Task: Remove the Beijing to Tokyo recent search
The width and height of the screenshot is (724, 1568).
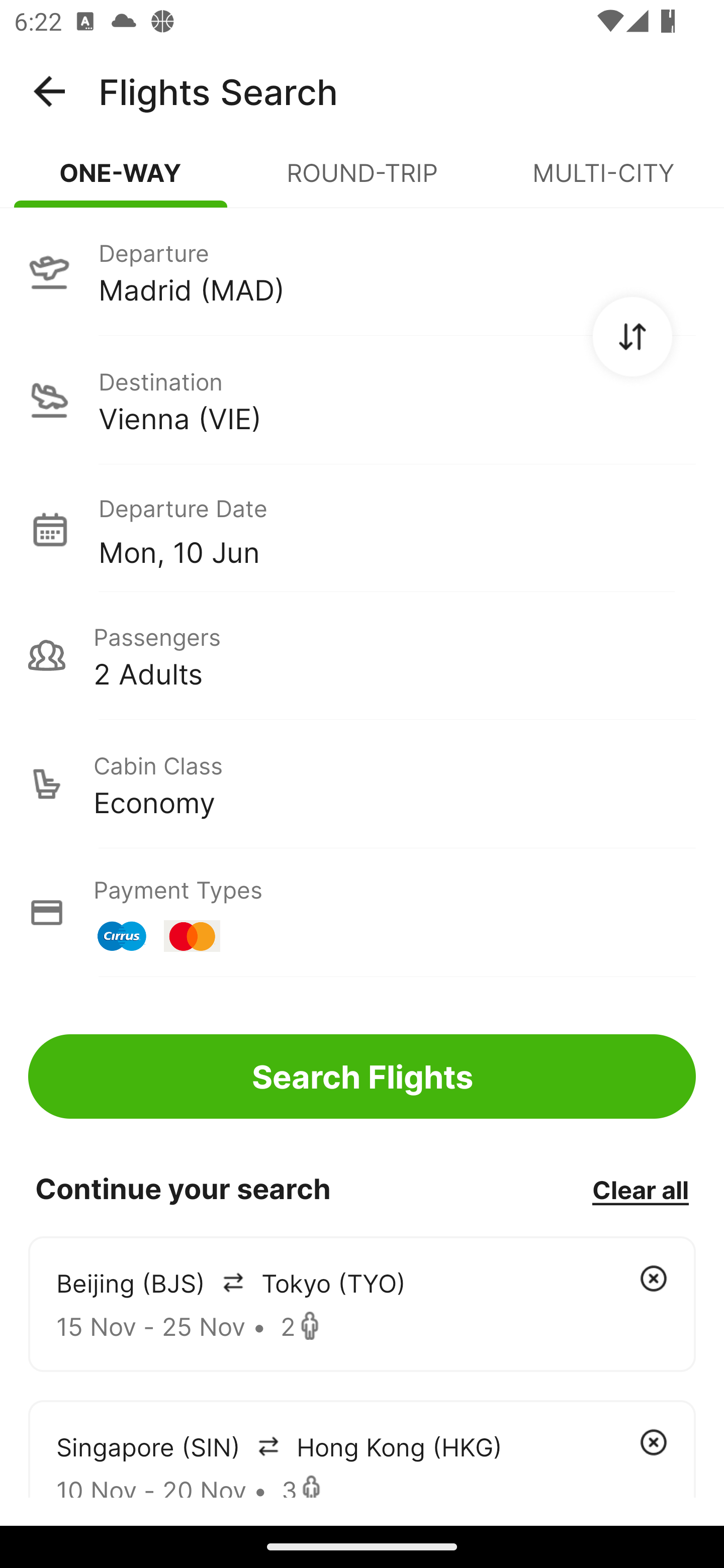Action: tap(653, 1278)
